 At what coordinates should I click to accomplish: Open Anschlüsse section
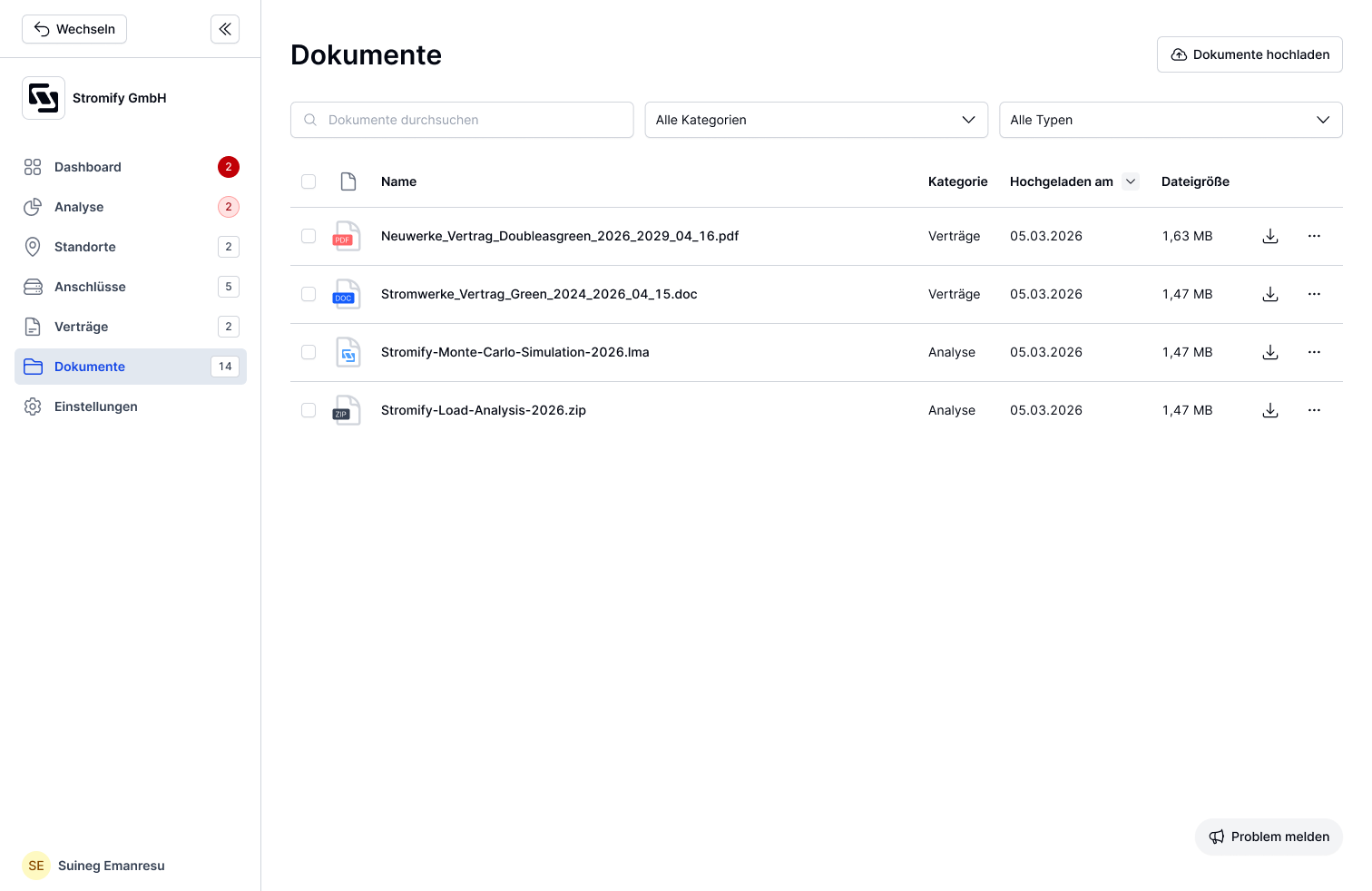tap(131, 287)
